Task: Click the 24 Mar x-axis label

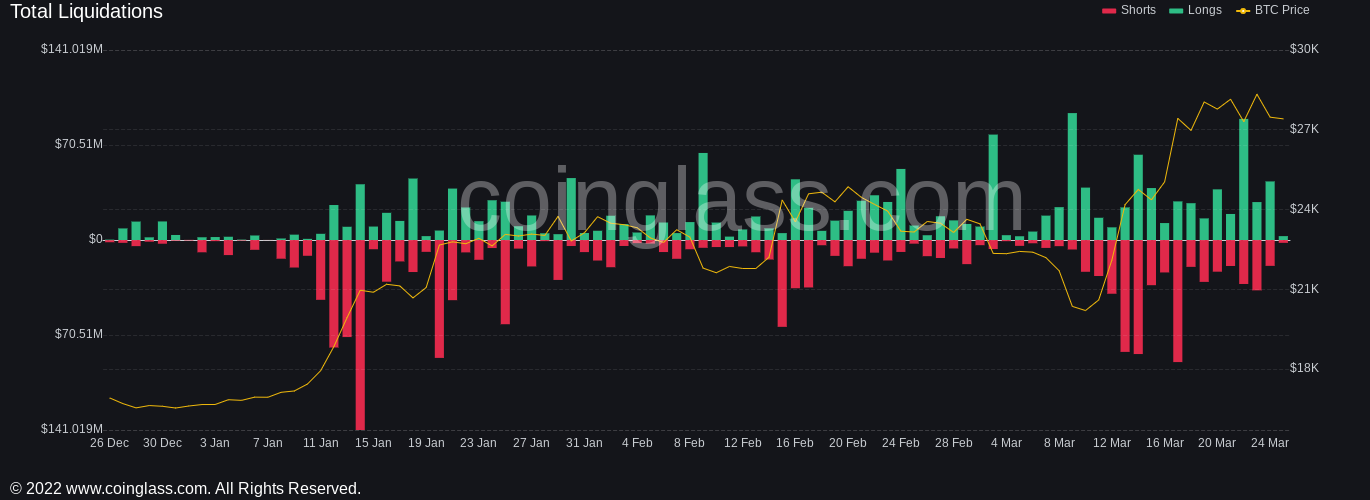Action: (x=1270, y=443)
